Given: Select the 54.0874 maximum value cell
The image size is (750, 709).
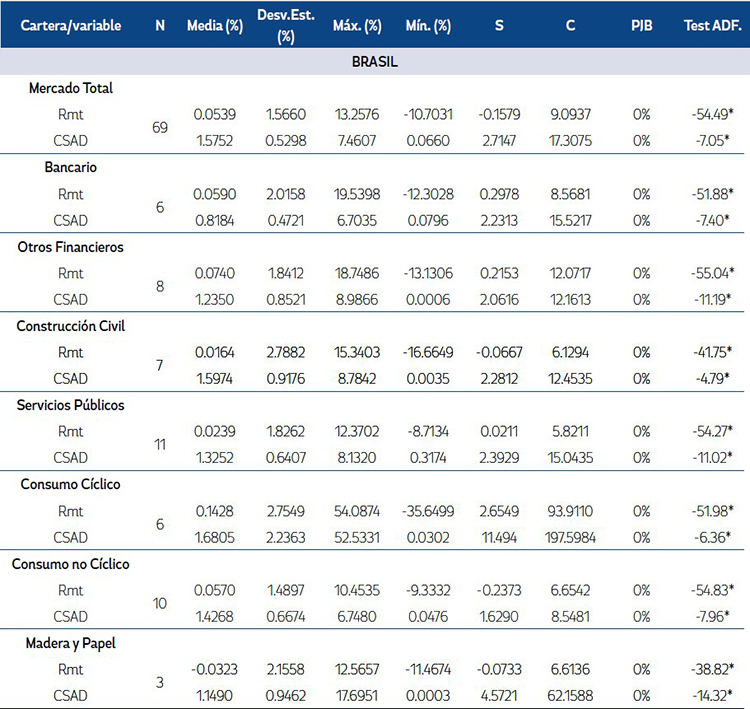Looking at the screenshot, I should point(356,511).
